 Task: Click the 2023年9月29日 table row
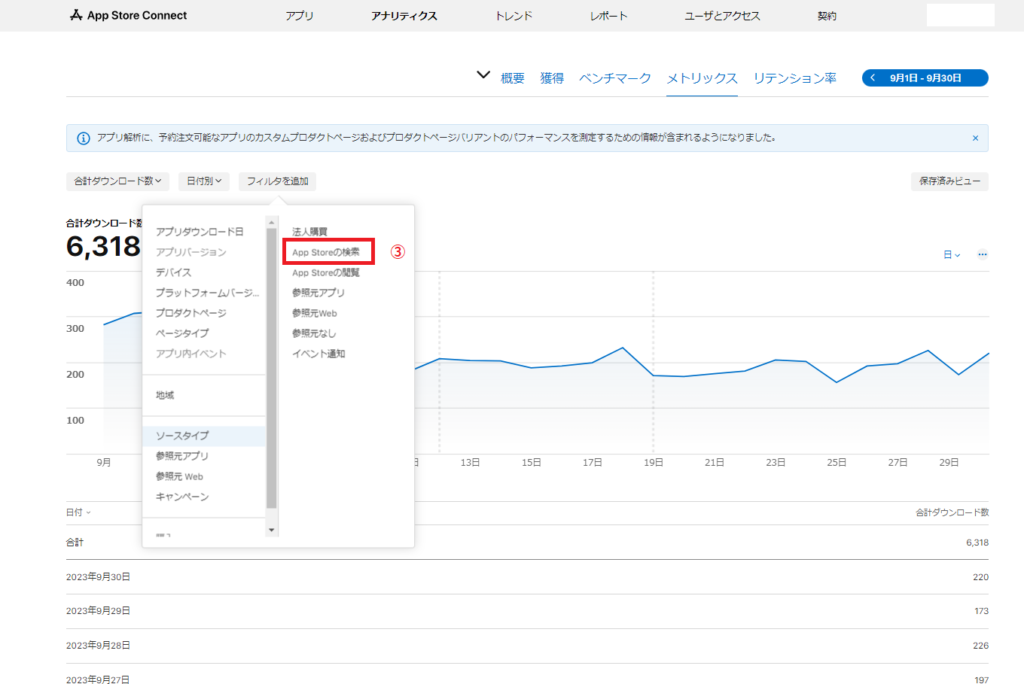(x=527, y=611)
